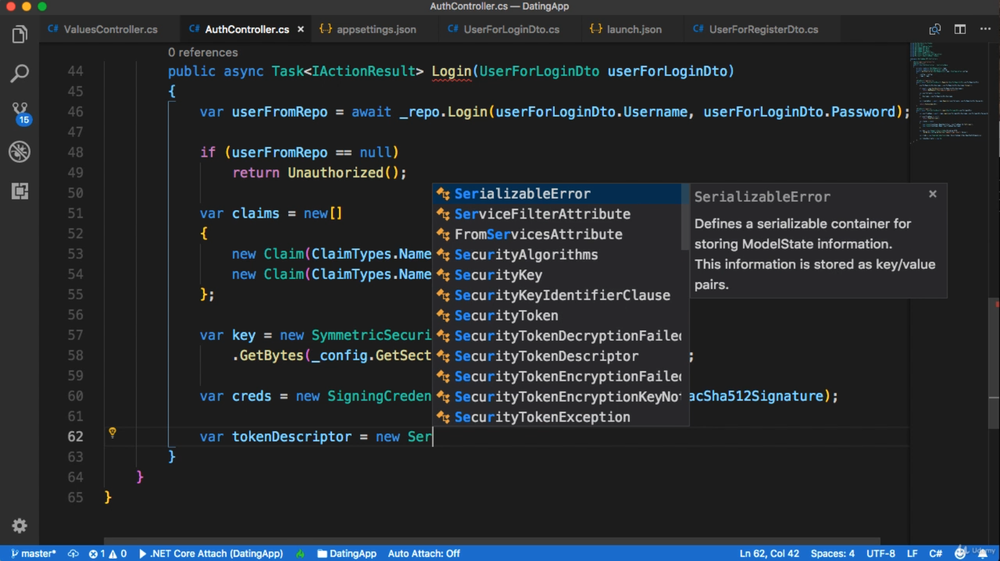The height and width of the screenshot is (561, 1000).
Task: Choose SecurityKeyIdentifierClause from suggestions
Action: [x=557, y=295]
